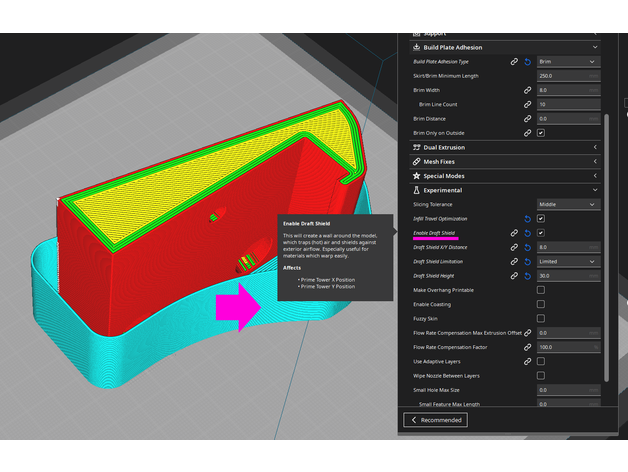This screenshot has height=472, width=628.
Task: Reset Infill Travel Optimization setting
Action: click(x=527, y=218)
